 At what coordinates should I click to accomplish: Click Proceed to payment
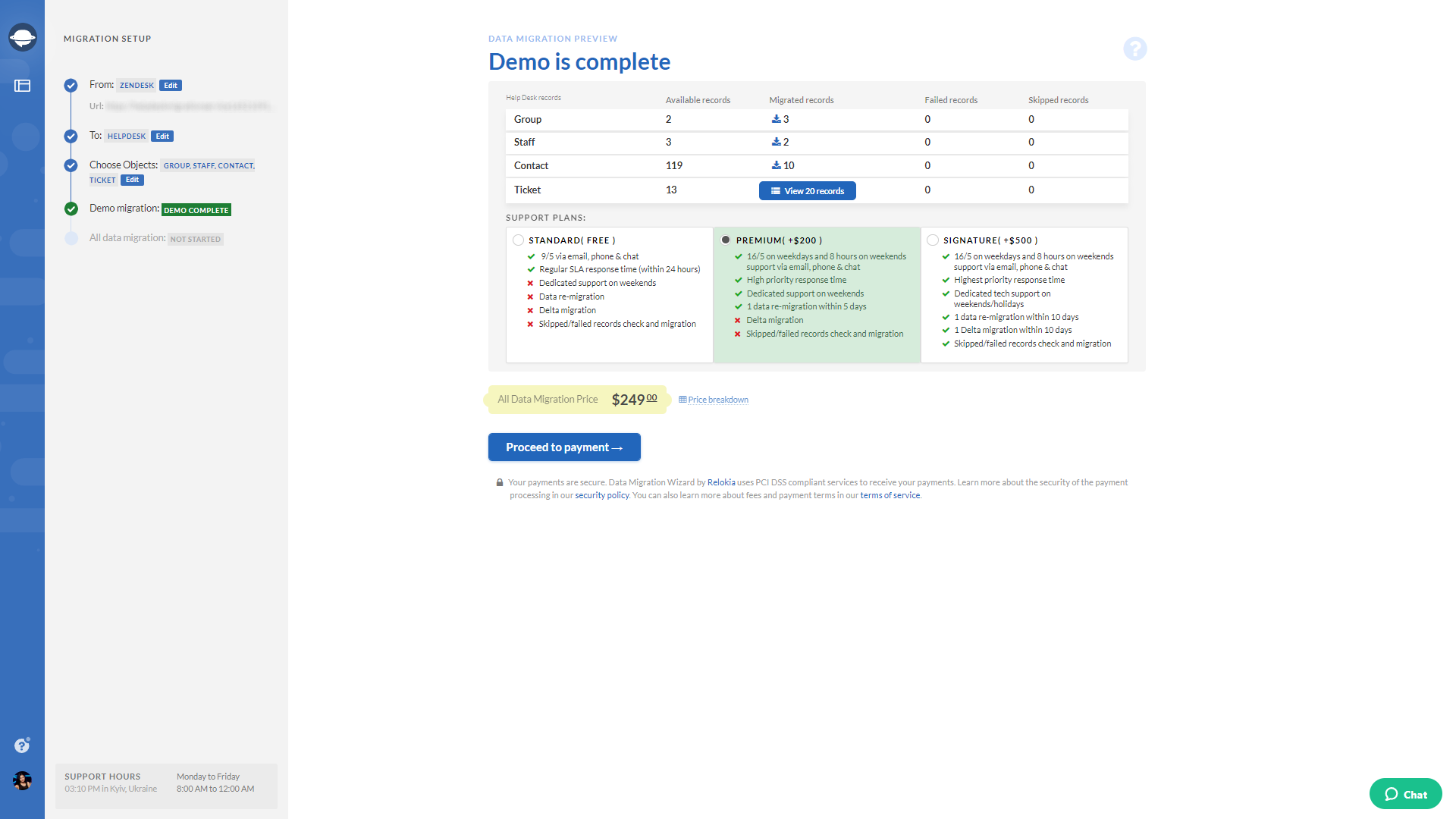click(563, 447)
